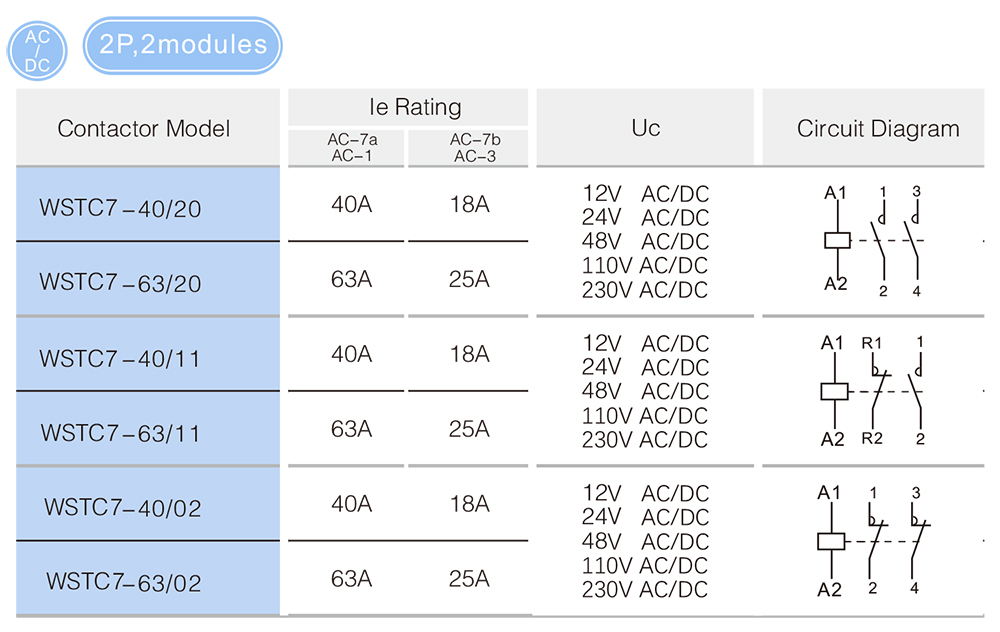Click the AC/DC round badge icon
Screen dimensions: 1000x632
37,51
